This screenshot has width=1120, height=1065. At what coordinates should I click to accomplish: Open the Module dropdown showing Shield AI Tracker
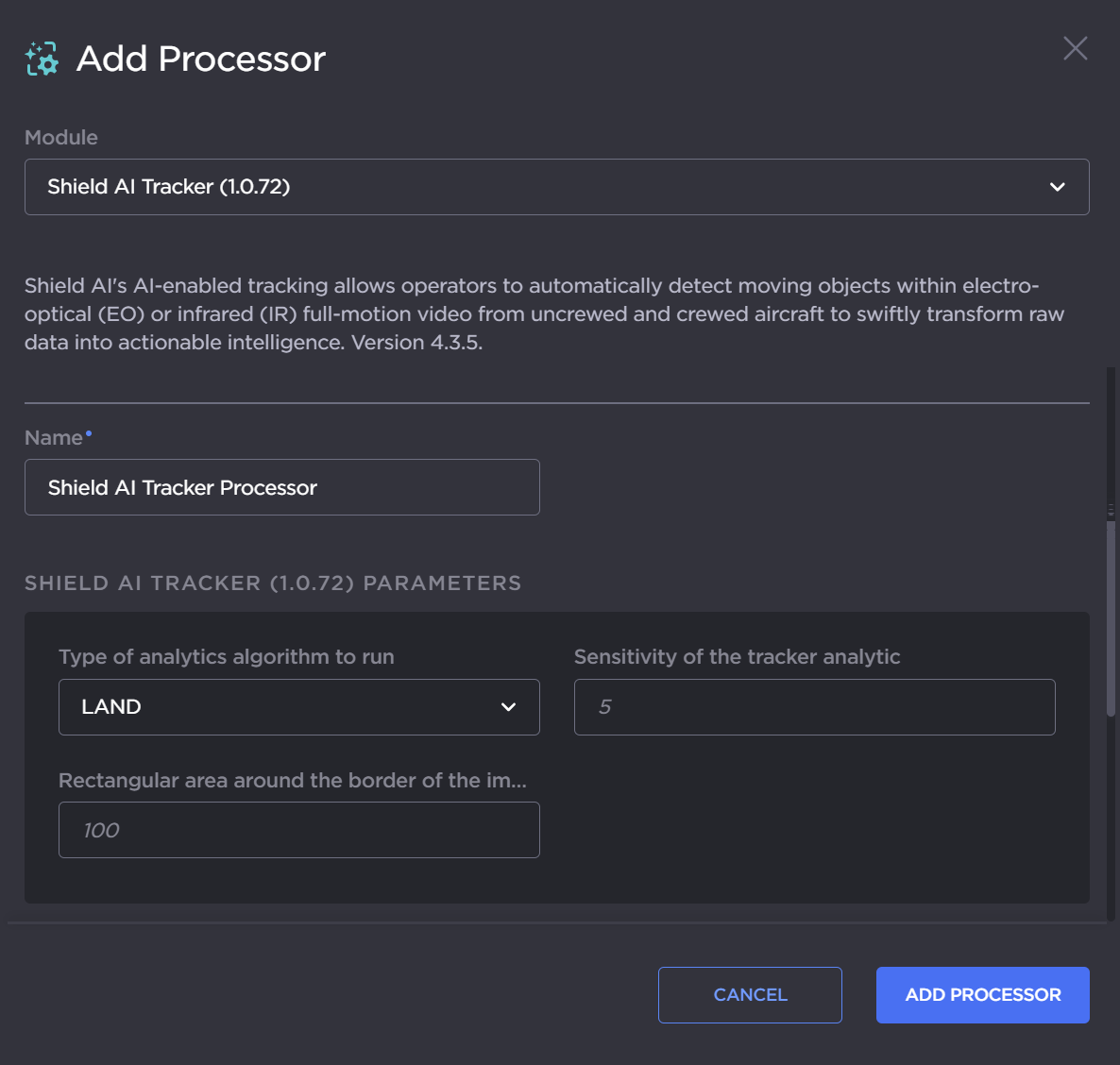555,187
